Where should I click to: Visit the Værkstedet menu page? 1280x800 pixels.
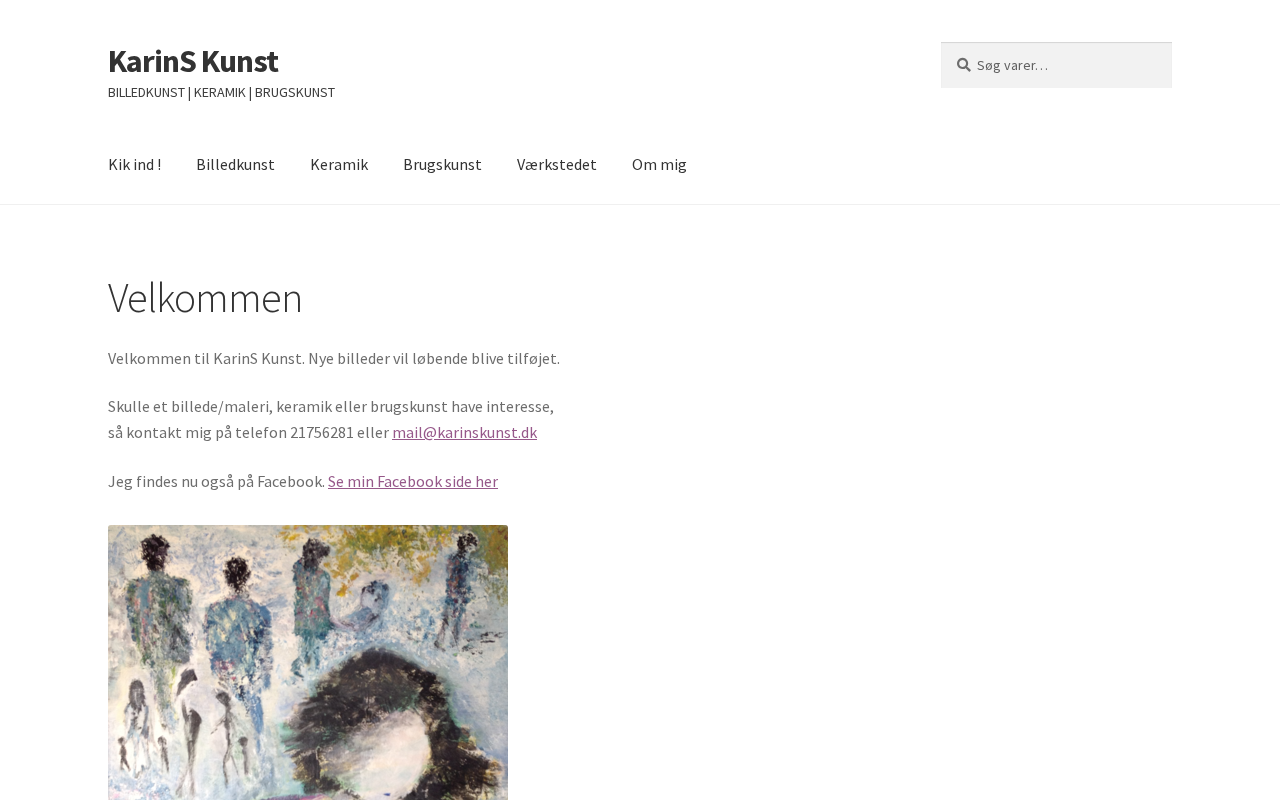point(556,164)
